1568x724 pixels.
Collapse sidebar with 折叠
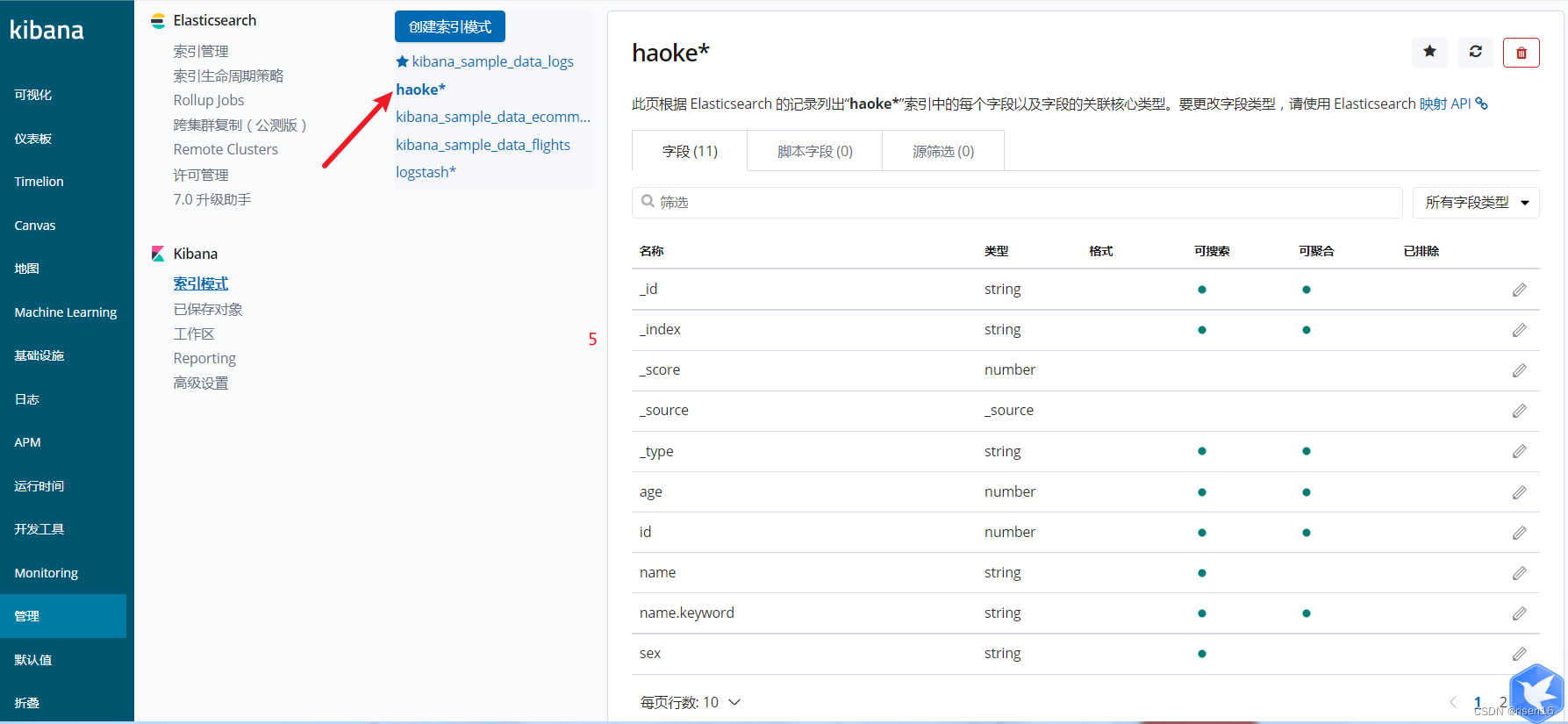27,703
